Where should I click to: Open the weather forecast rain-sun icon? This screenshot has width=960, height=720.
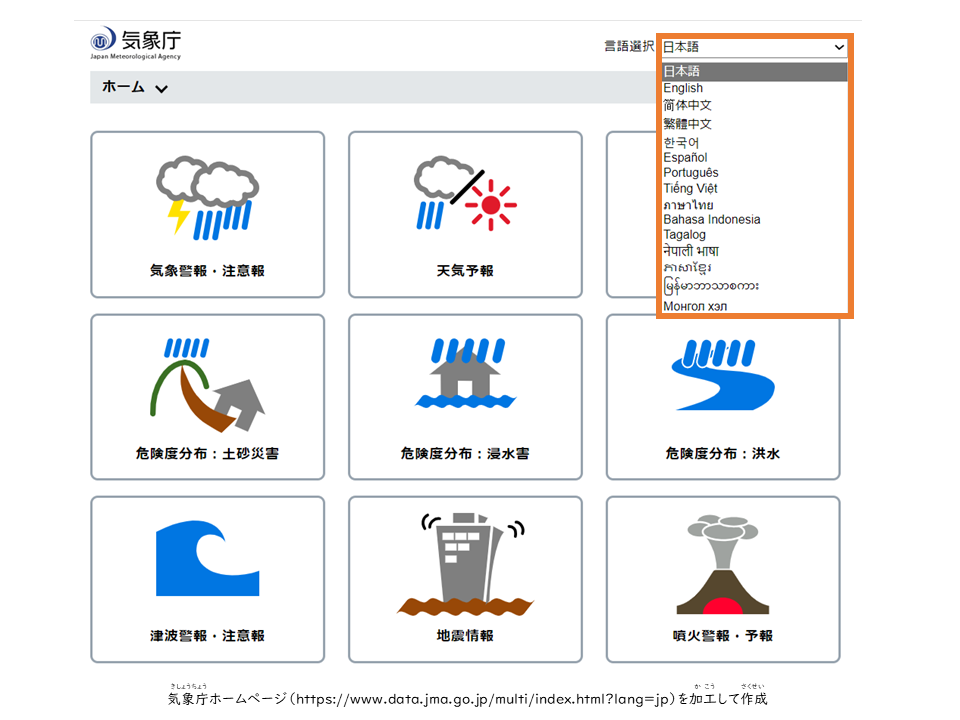[x=465, y=194]
